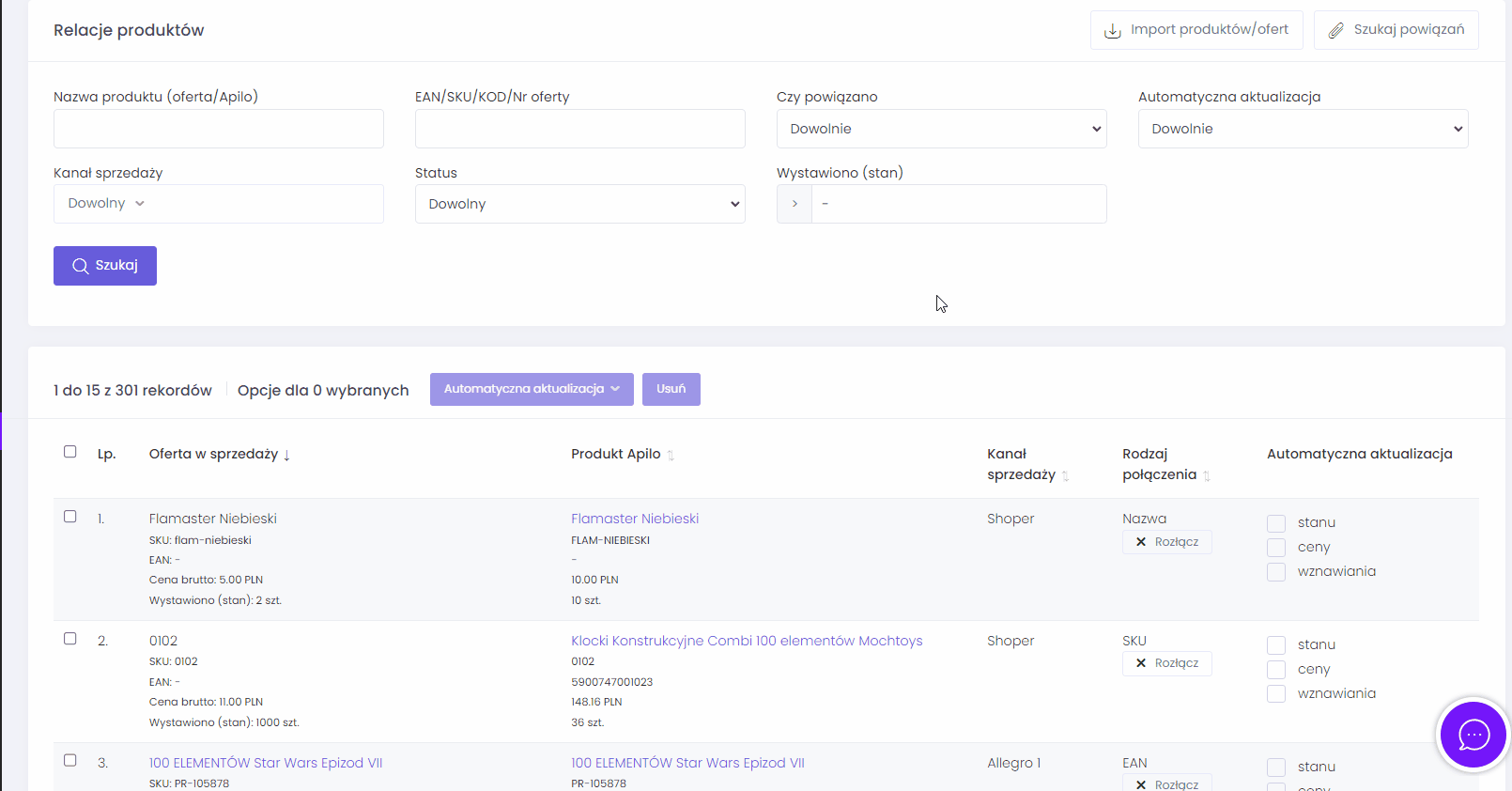Viewport: 1512px width, 791px height.
Task: Click the purple Szukaj search button
Action: [105, 266]
